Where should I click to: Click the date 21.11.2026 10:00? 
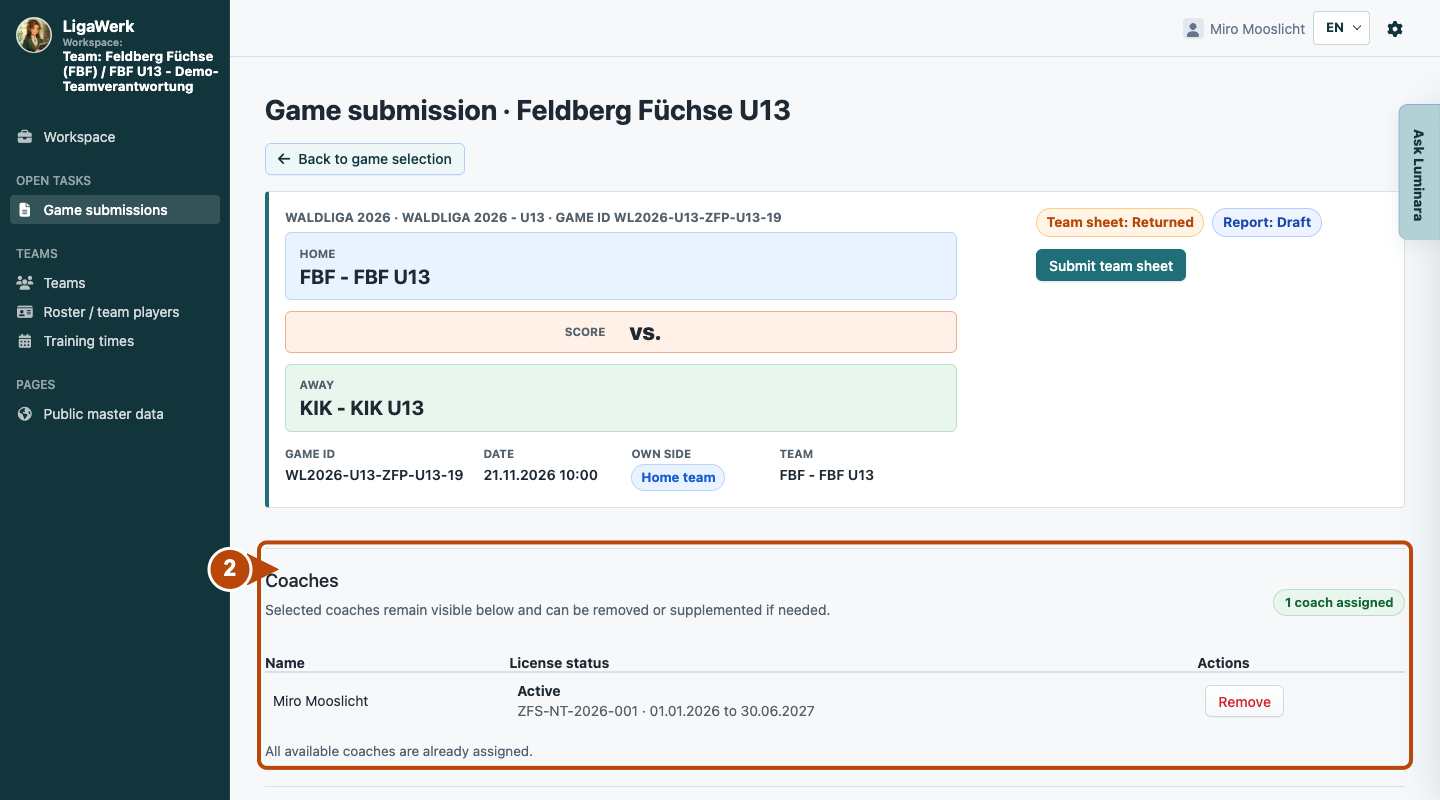coord(540,475)
